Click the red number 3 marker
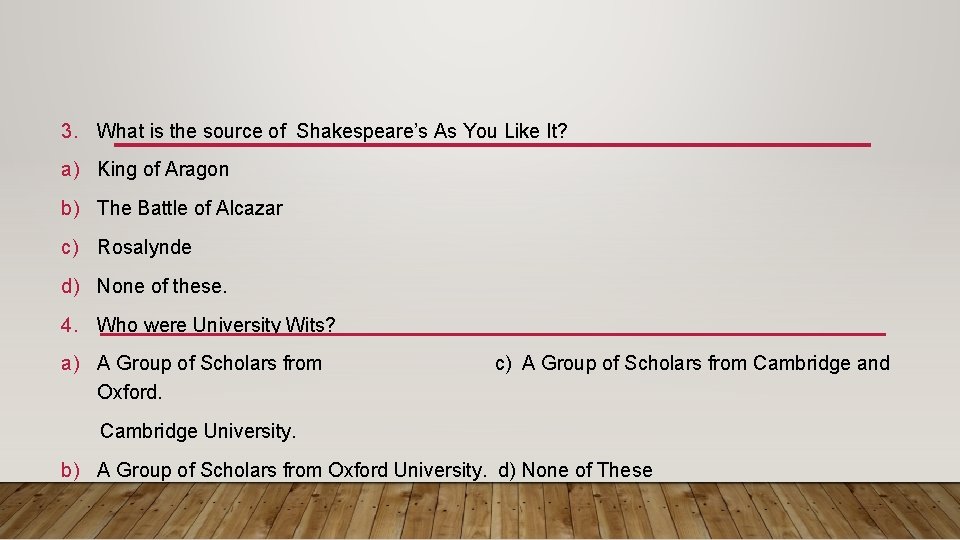Image resolution: width=960 pixels, height=540 pixels. (x=69, y=131)
